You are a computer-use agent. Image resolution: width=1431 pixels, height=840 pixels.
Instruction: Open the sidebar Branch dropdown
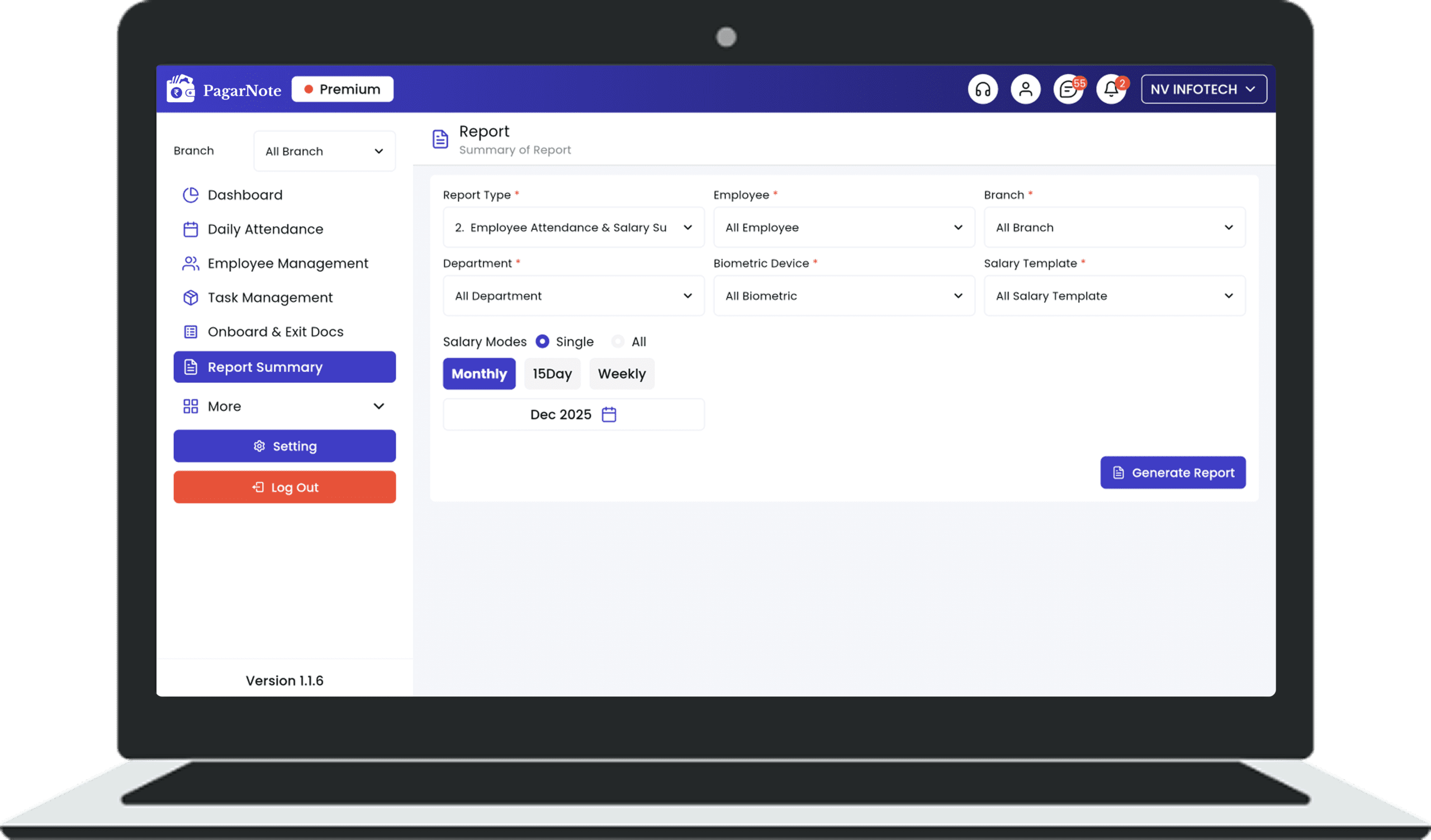pos(324,151)
